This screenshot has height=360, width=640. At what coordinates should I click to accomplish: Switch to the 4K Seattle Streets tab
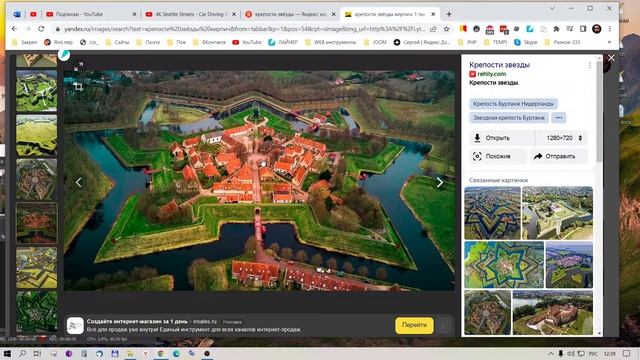[x=190, y=14]
